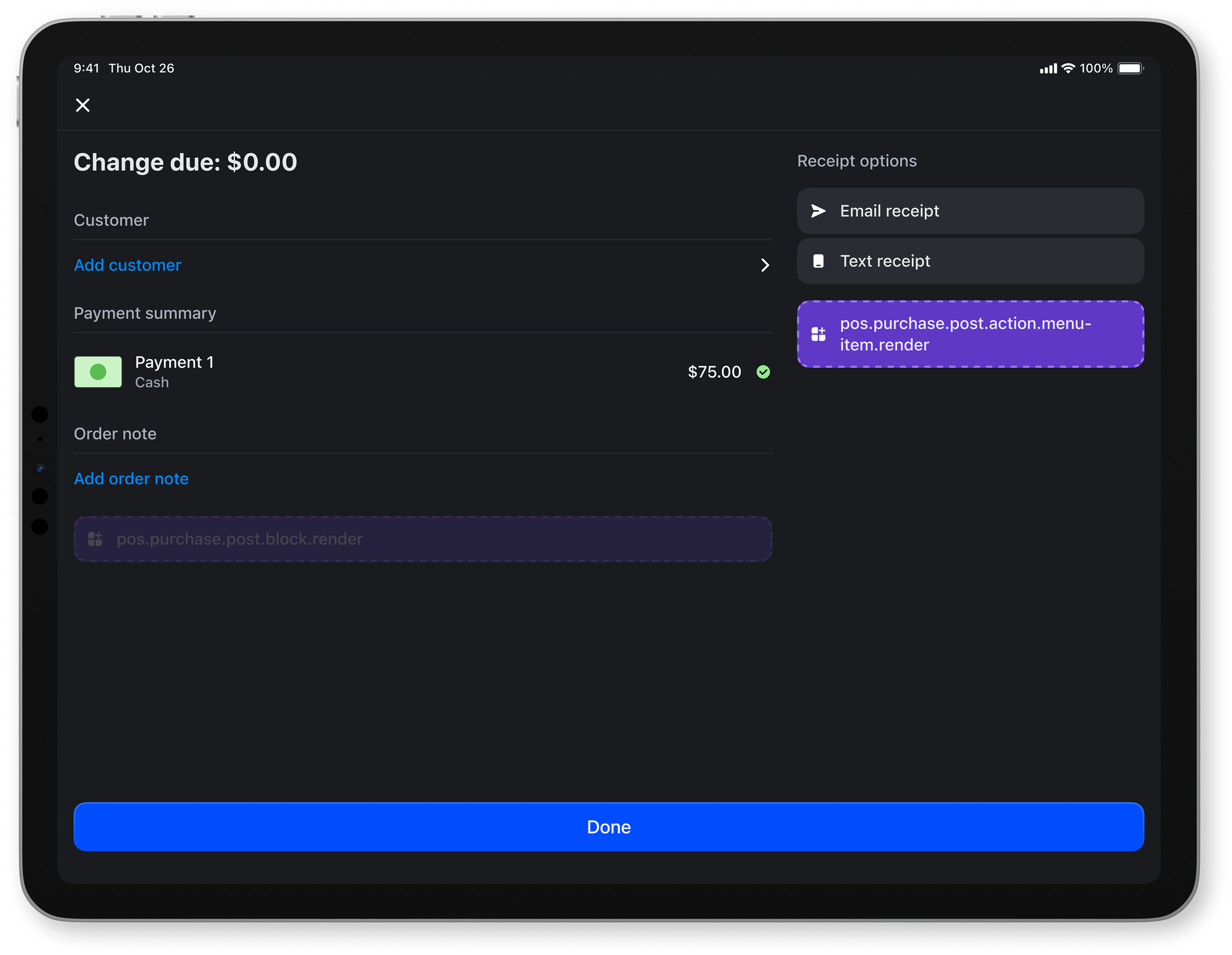
Task: Click the $75.00 payment amount
Action: click(x=714, y=372)
